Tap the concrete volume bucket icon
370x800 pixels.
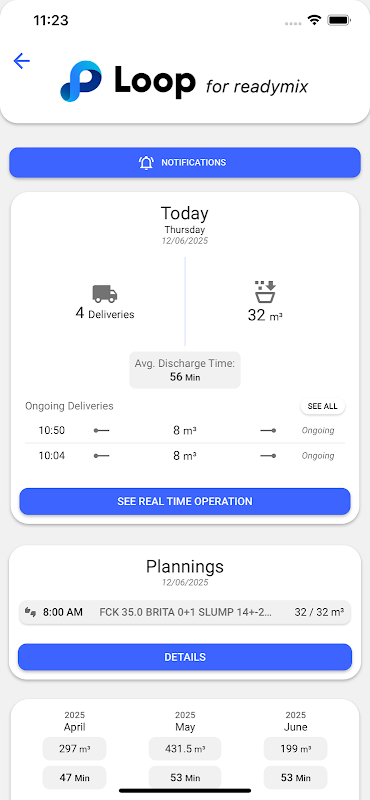[265, 292]
